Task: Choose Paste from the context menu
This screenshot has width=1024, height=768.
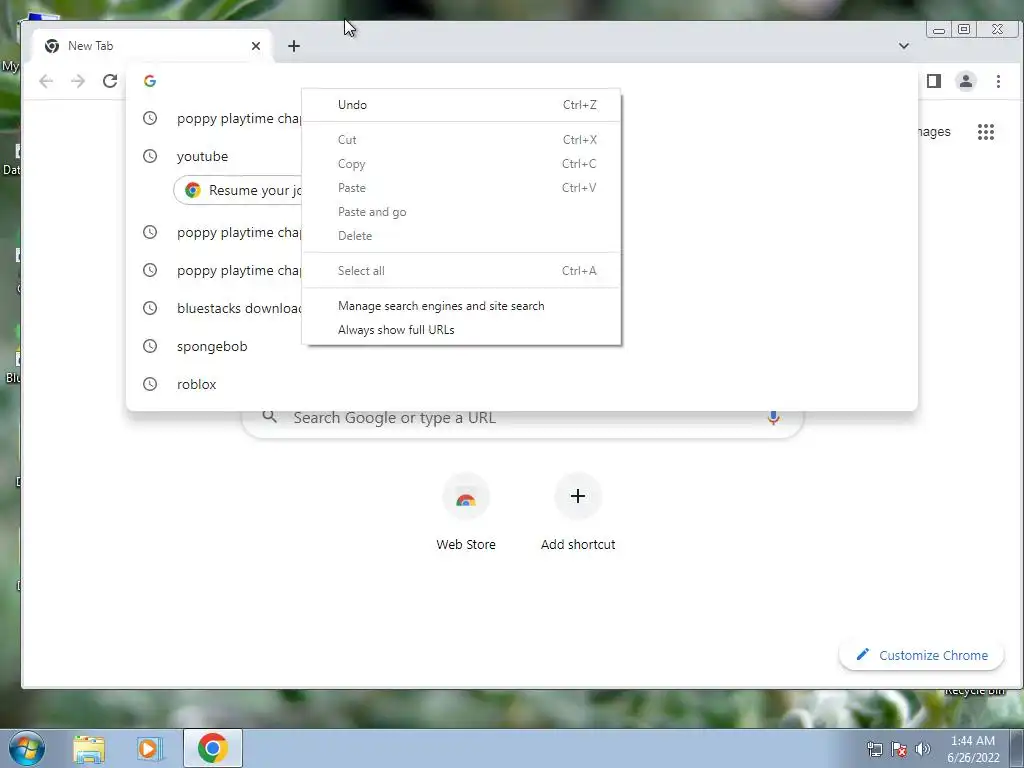Action: point(462,188)
